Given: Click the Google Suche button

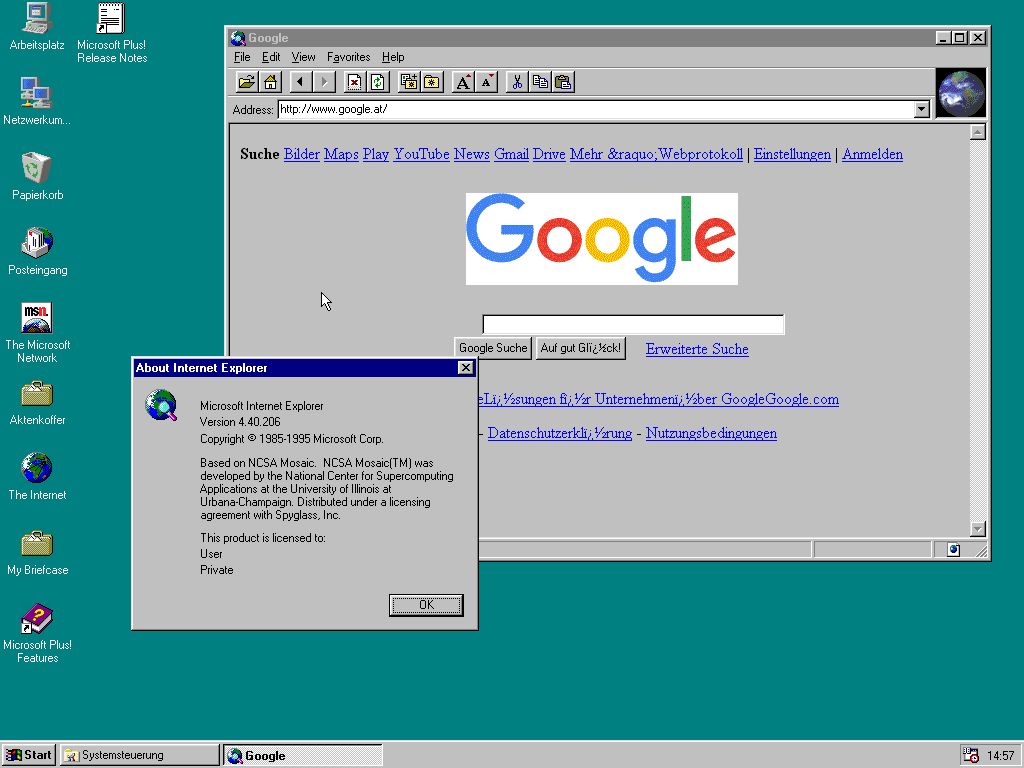Looking at the screenshot, I should pyautogui.click(x=493, y=348).
